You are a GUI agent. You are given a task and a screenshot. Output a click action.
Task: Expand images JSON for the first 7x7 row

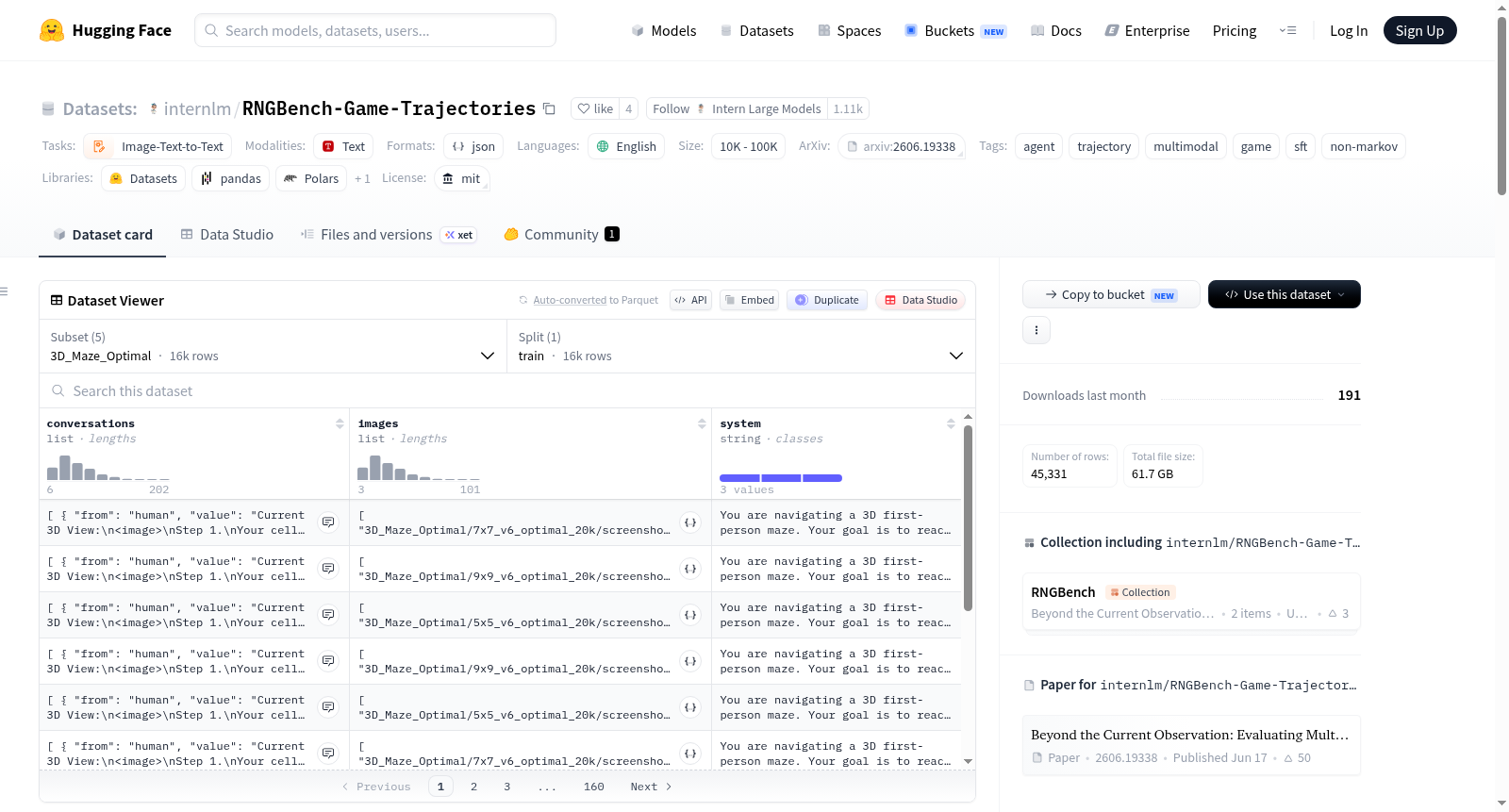(690, 522)
